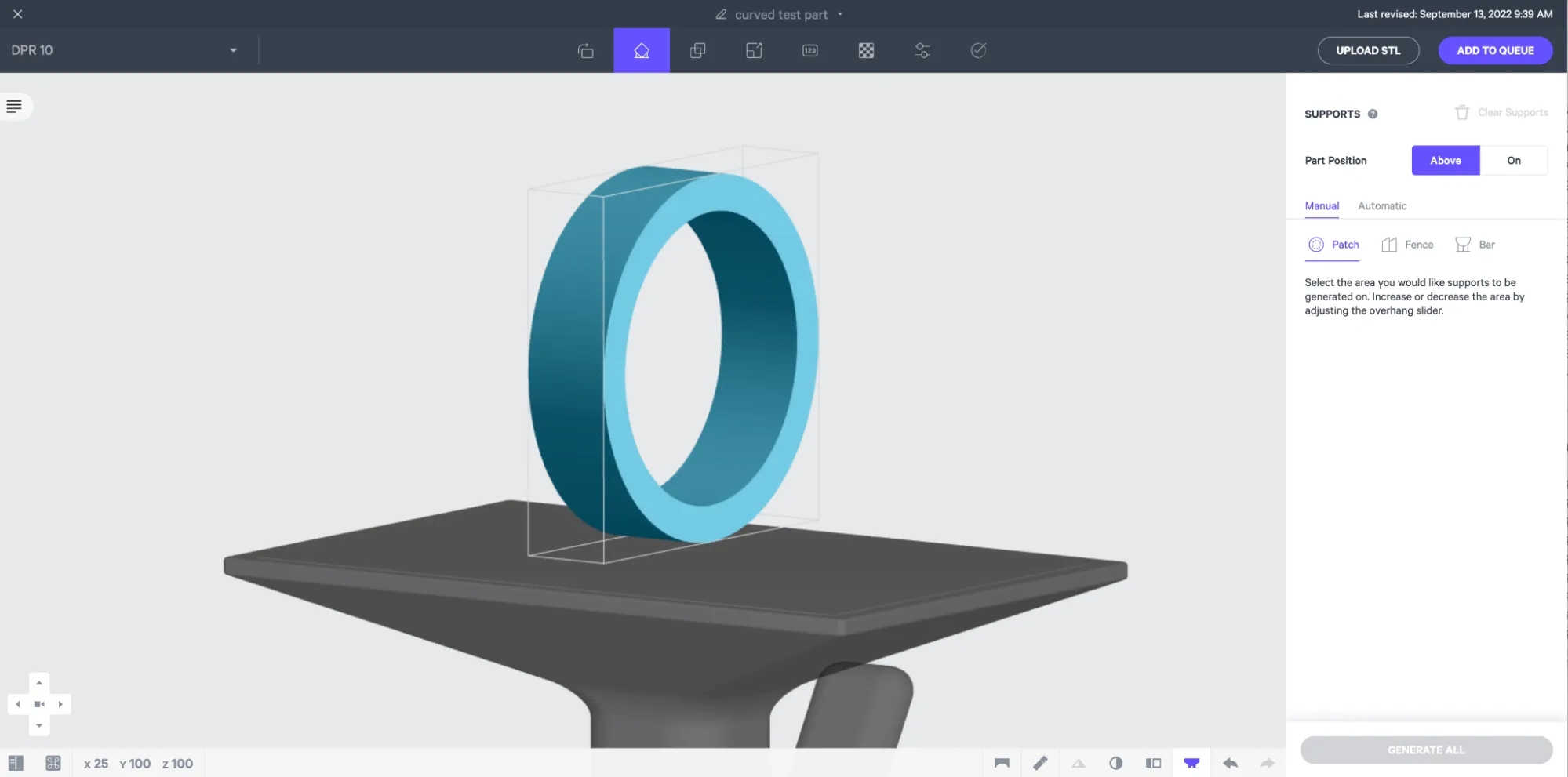Pan view right with the right arrow
The height and width of the screenshot is (777, 1568).
pos(60,704)
